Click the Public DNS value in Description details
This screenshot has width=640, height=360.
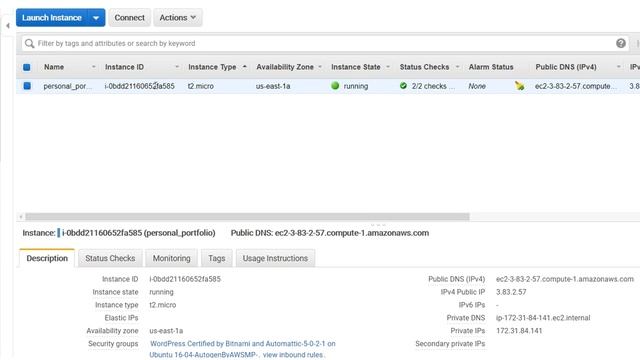[x=565, y=279]
